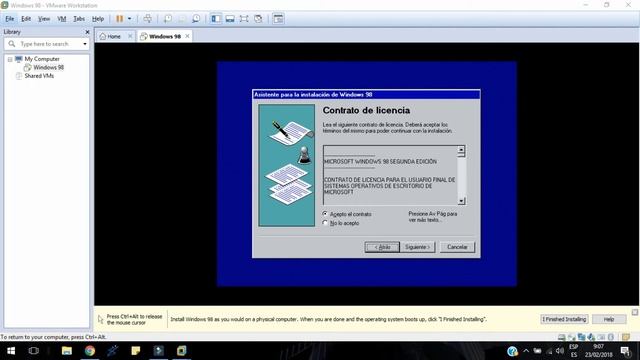Open Task View on the taskbar
The height and width of the screenshot is (360, 640).
pyautogui.click(x=33, y=351)
